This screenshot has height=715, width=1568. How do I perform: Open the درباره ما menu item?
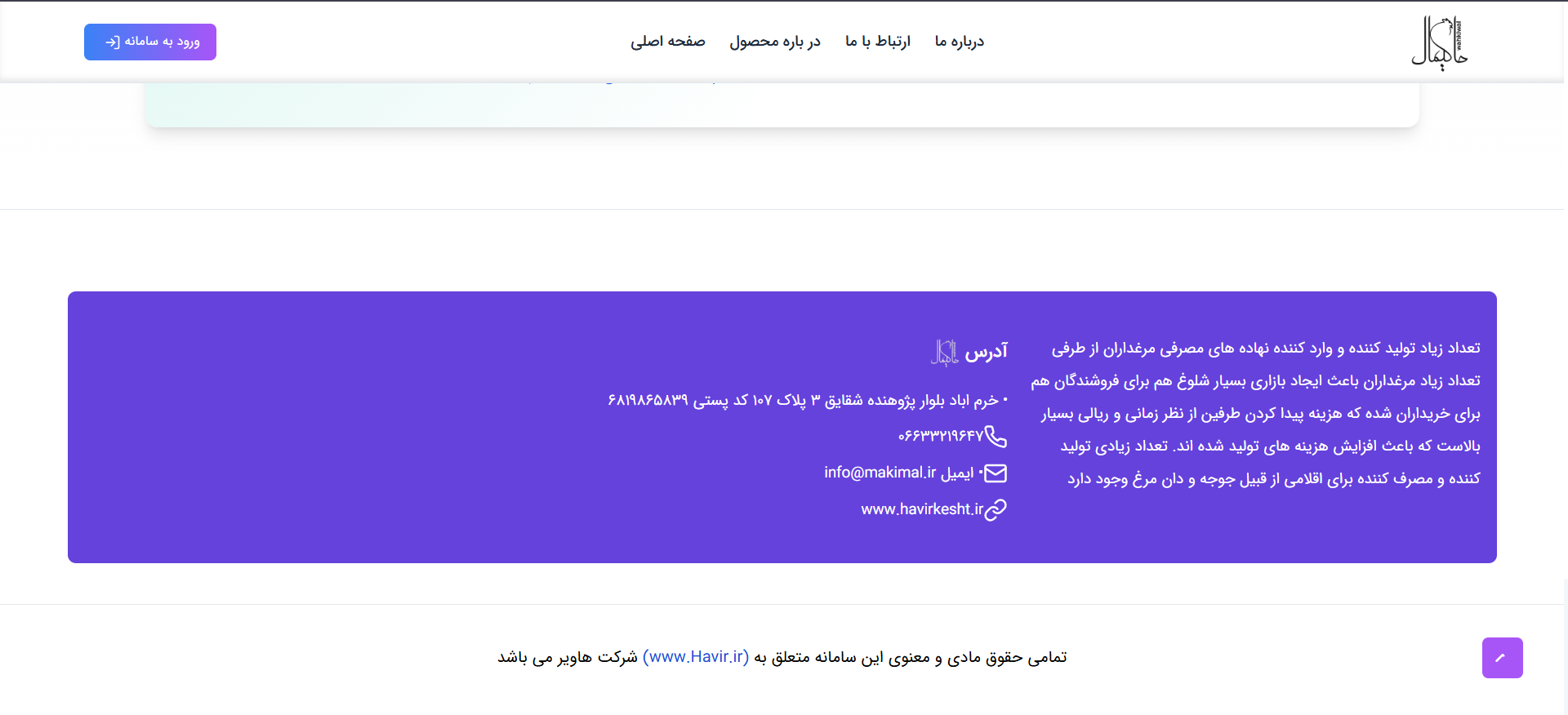coord(960,42)
